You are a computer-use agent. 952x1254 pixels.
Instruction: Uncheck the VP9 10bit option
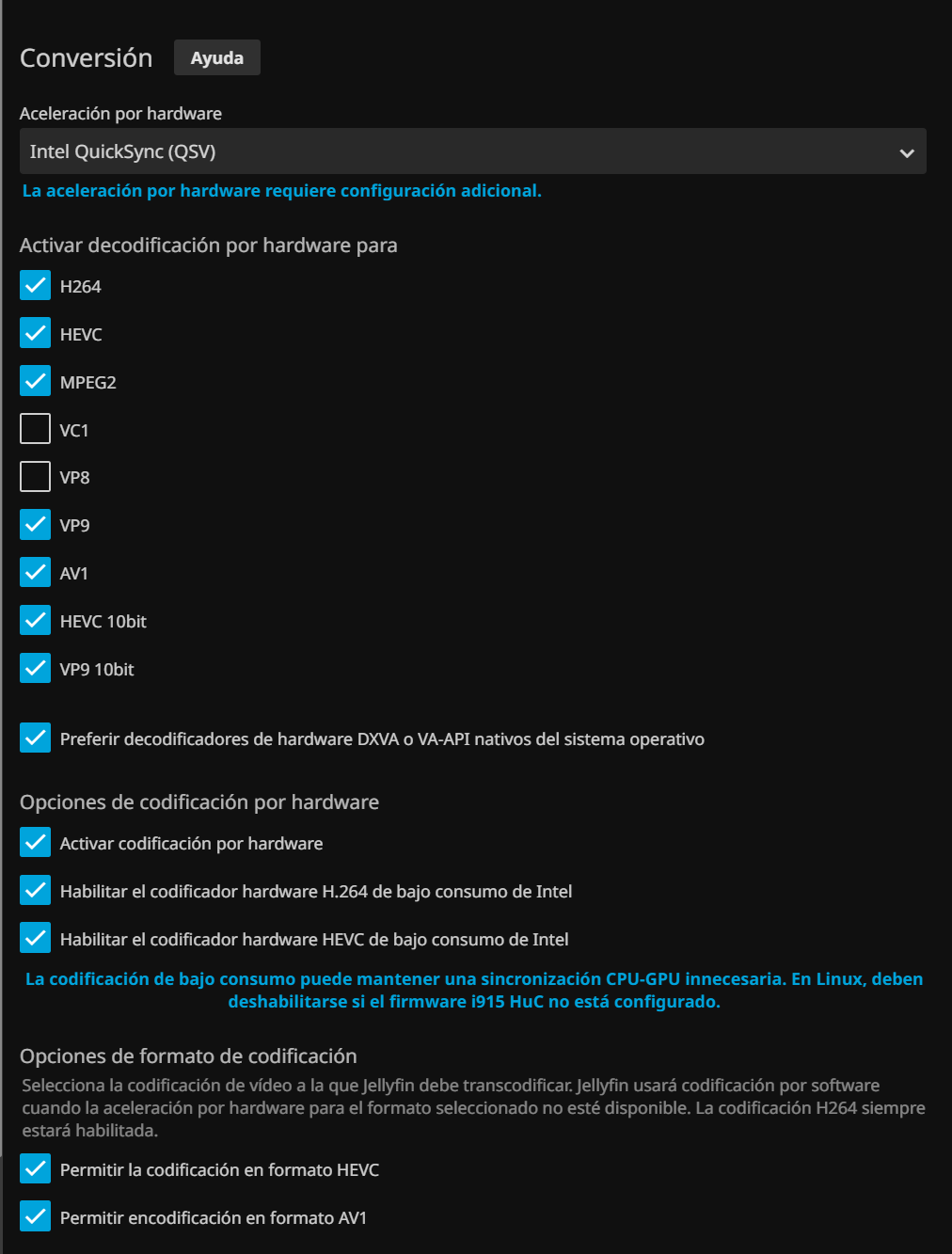point(36,669)
